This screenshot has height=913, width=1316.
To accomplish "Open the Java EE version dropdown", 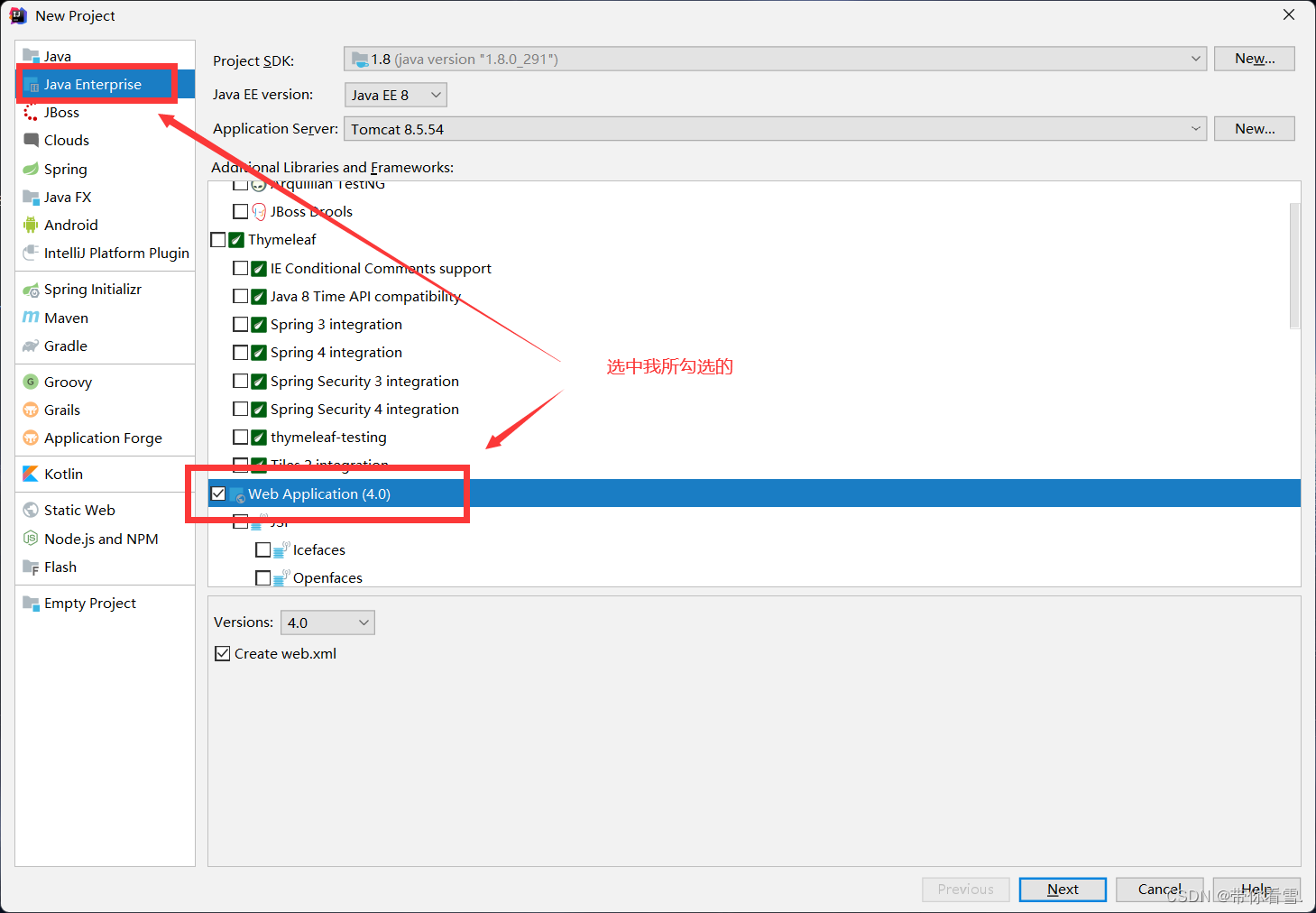I will pyautogui.click(x=396, y=95).
